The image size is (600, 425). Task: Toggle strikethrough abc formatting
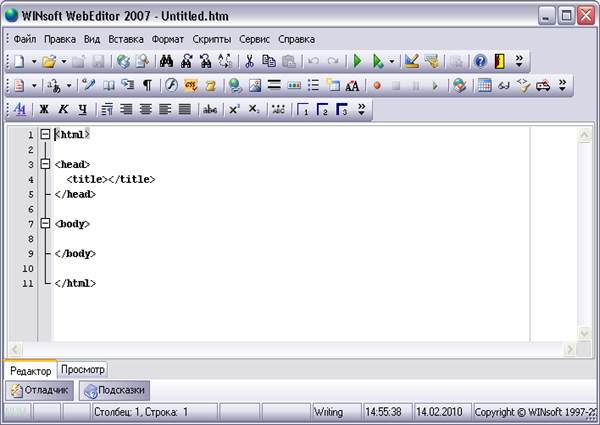click(x=210, y=110)
